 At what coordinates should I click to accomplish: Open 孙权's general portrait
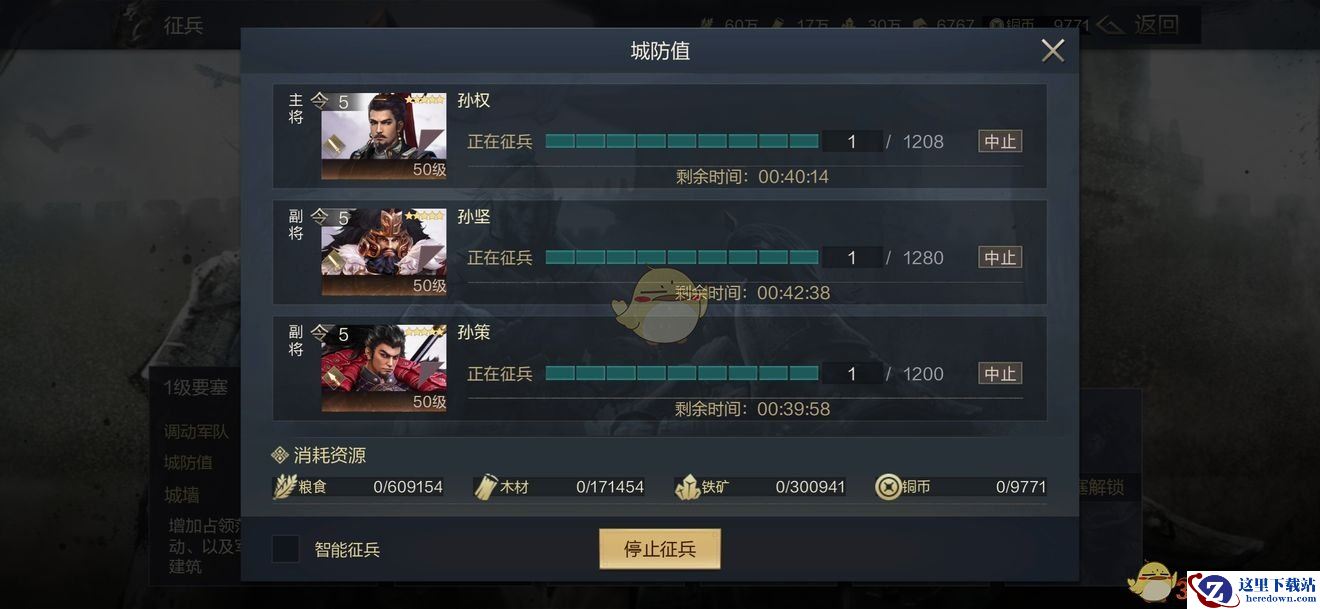[384, 135]
